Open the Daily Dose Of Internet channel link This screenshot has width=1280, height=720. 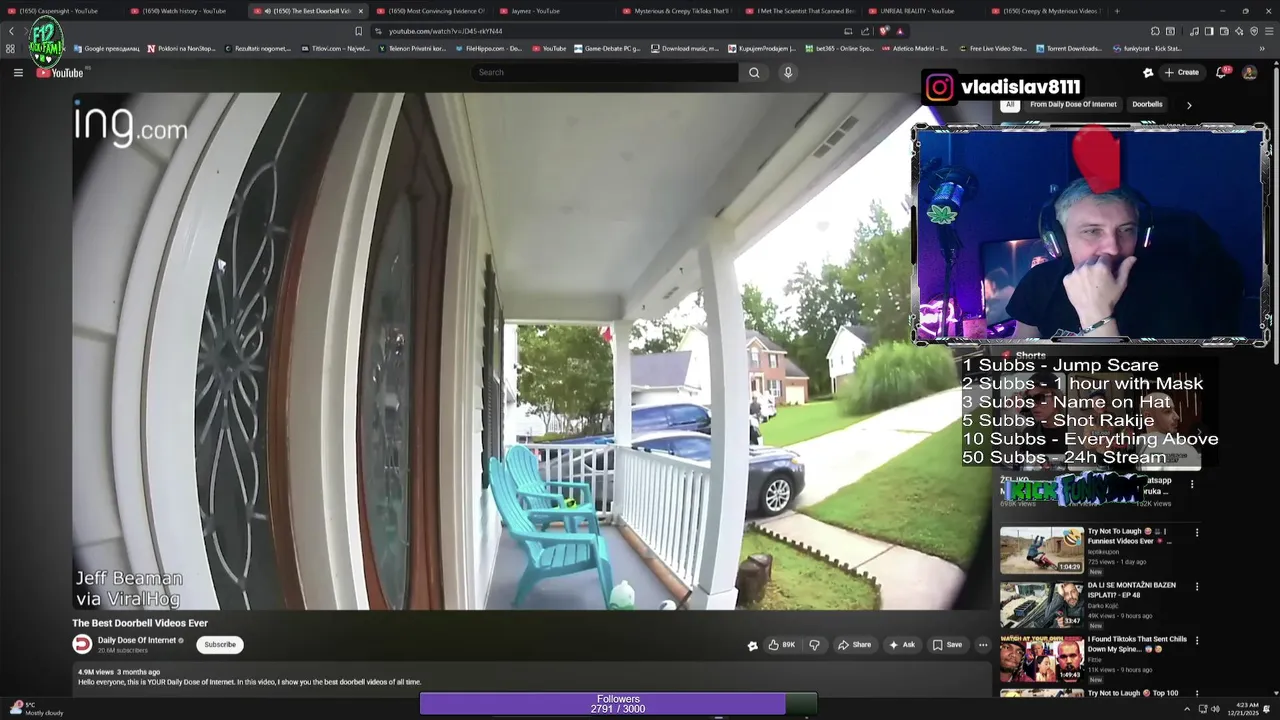[137, 640]
